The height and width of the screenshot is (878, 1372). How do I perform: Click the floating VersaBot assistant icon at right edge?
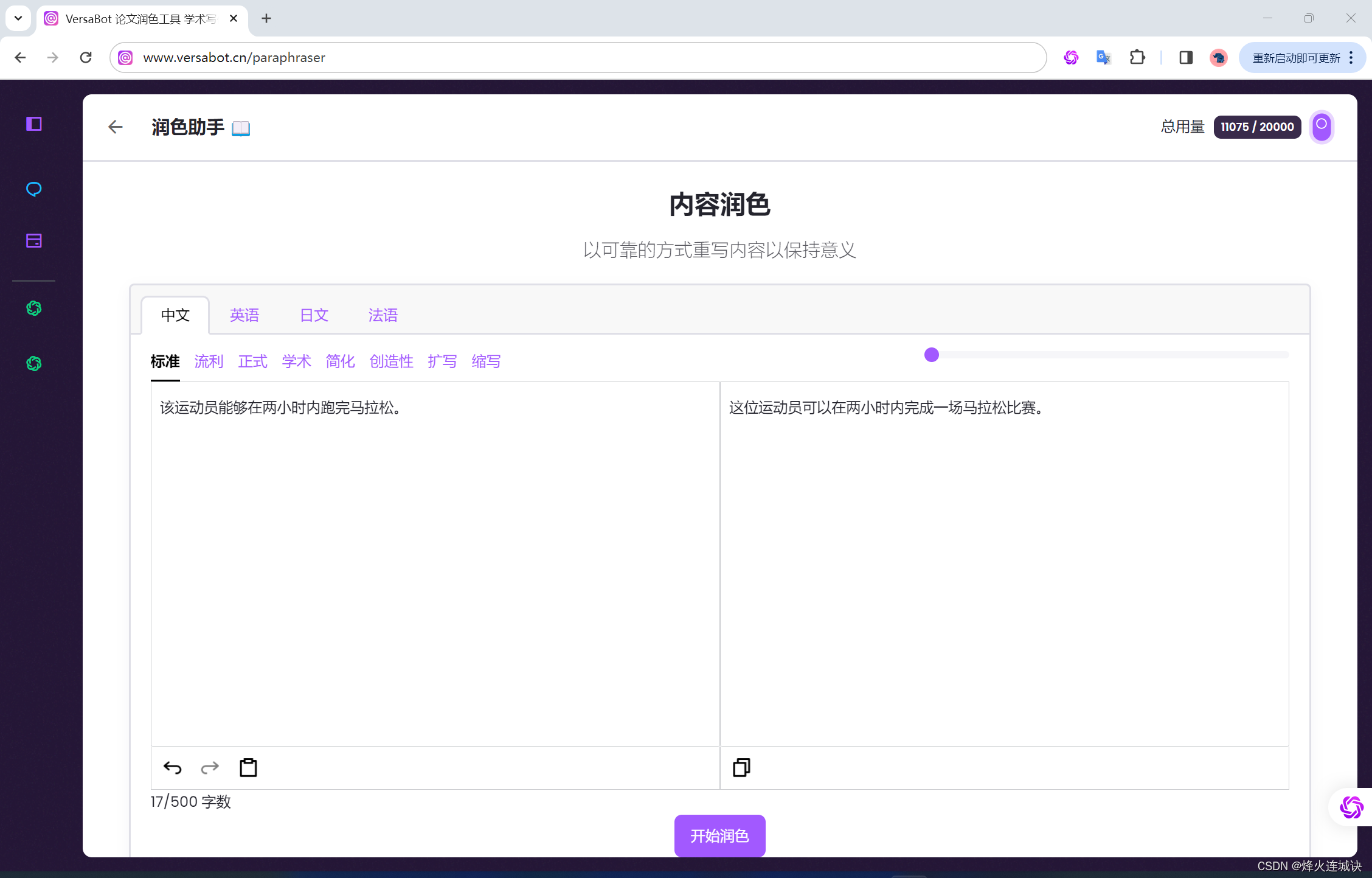point(1351,807)
